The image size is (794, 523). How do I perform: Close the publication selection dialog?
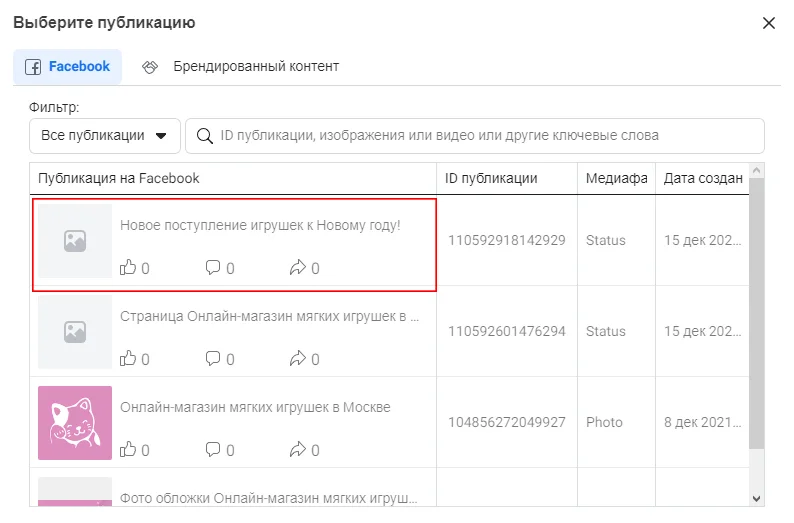768,23
